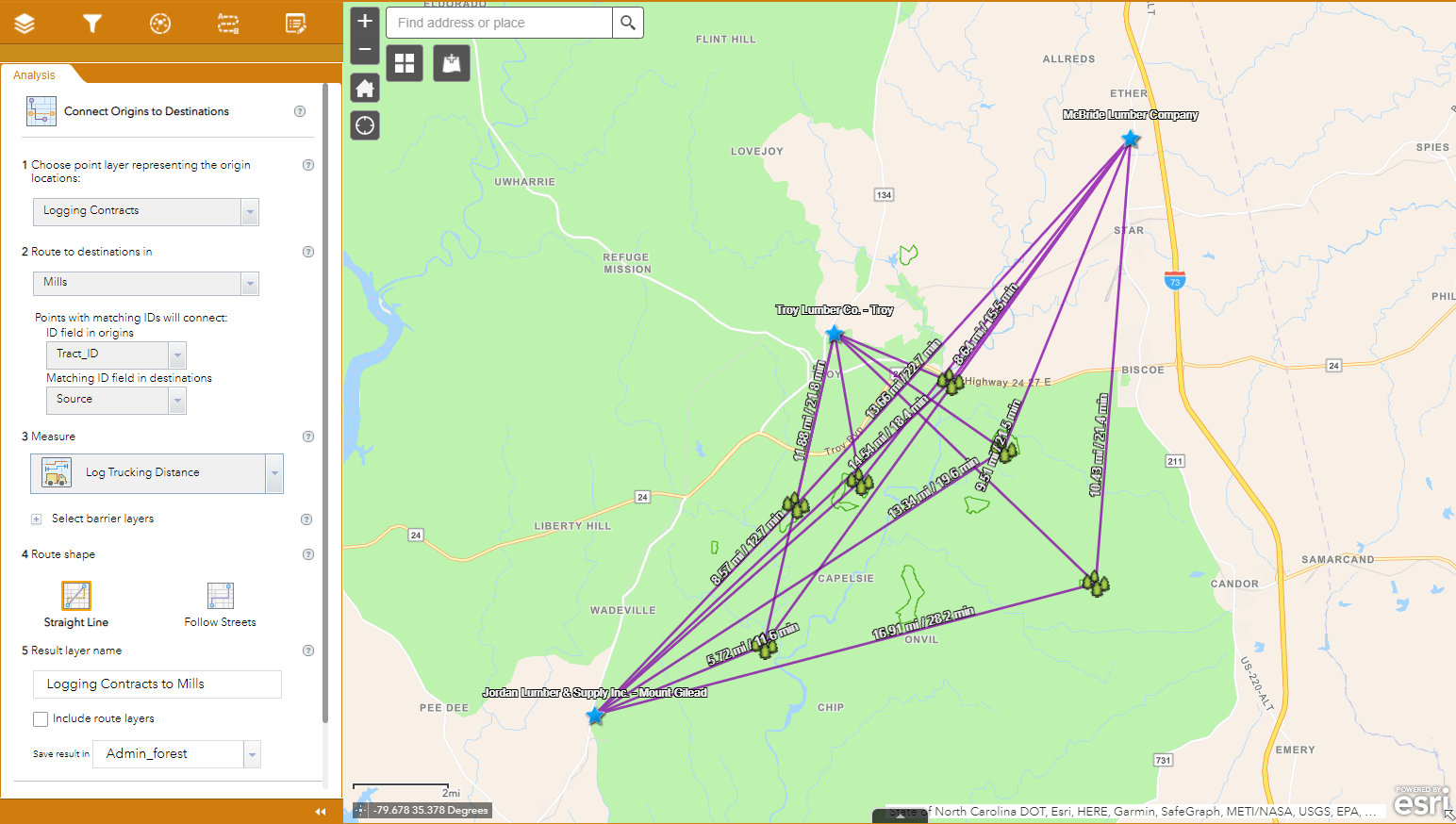Show help for step 1 origin layer
Image resolution: width=1456 pixels, height=824 pixels.
(x=307, y=165)
